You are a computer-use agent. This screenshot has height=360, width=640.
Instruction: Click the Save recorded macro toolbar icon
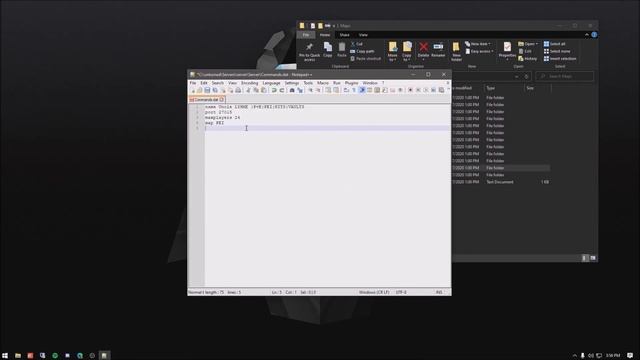click(441, 90)
